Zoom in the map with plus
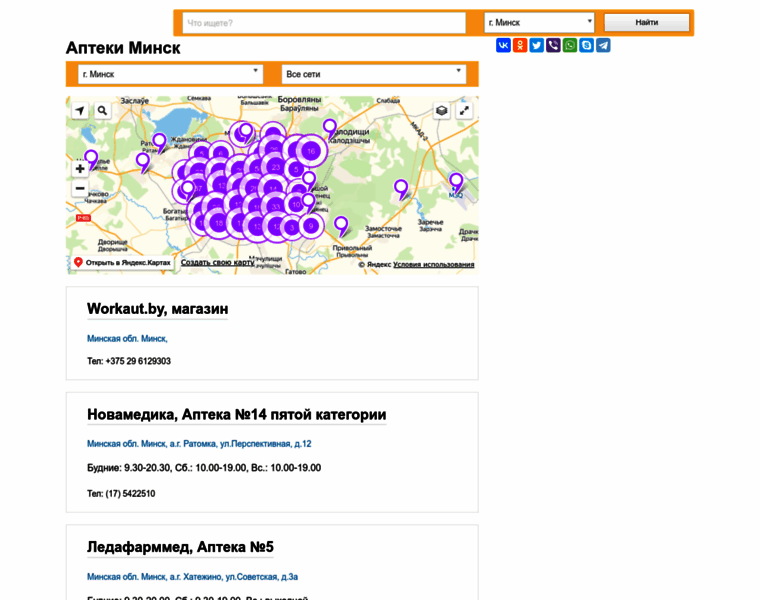 [x=80, y=169]
